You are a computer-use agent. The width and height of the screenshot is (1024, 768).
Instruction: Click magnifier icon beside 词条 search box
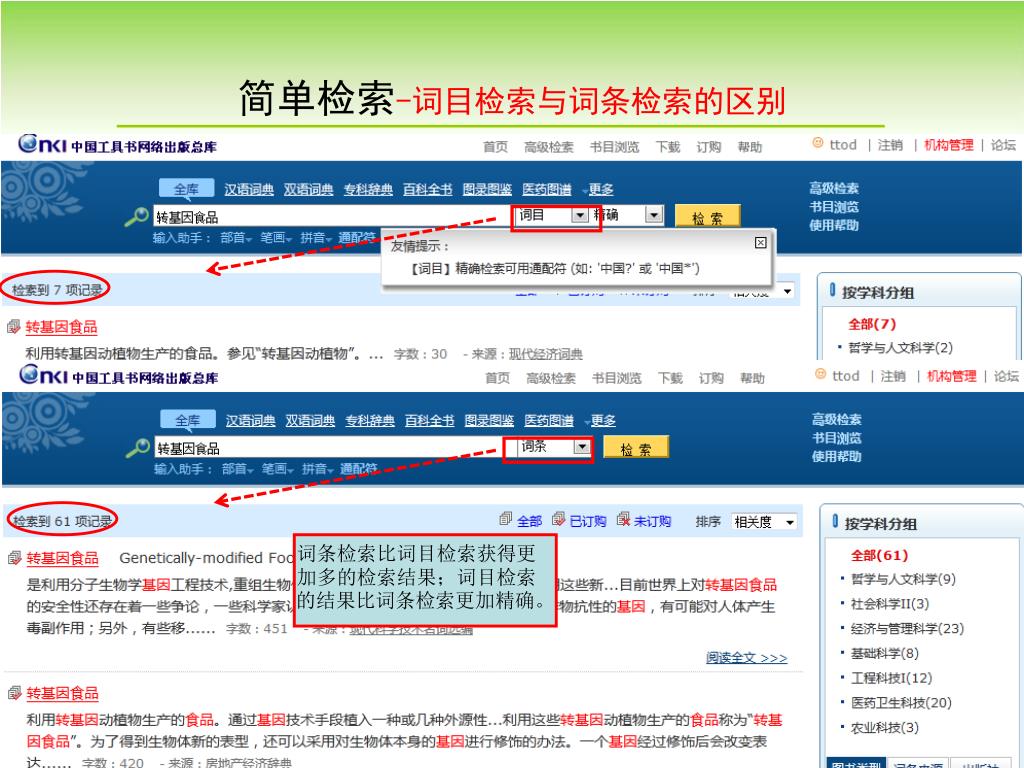(x=138, y=448)
